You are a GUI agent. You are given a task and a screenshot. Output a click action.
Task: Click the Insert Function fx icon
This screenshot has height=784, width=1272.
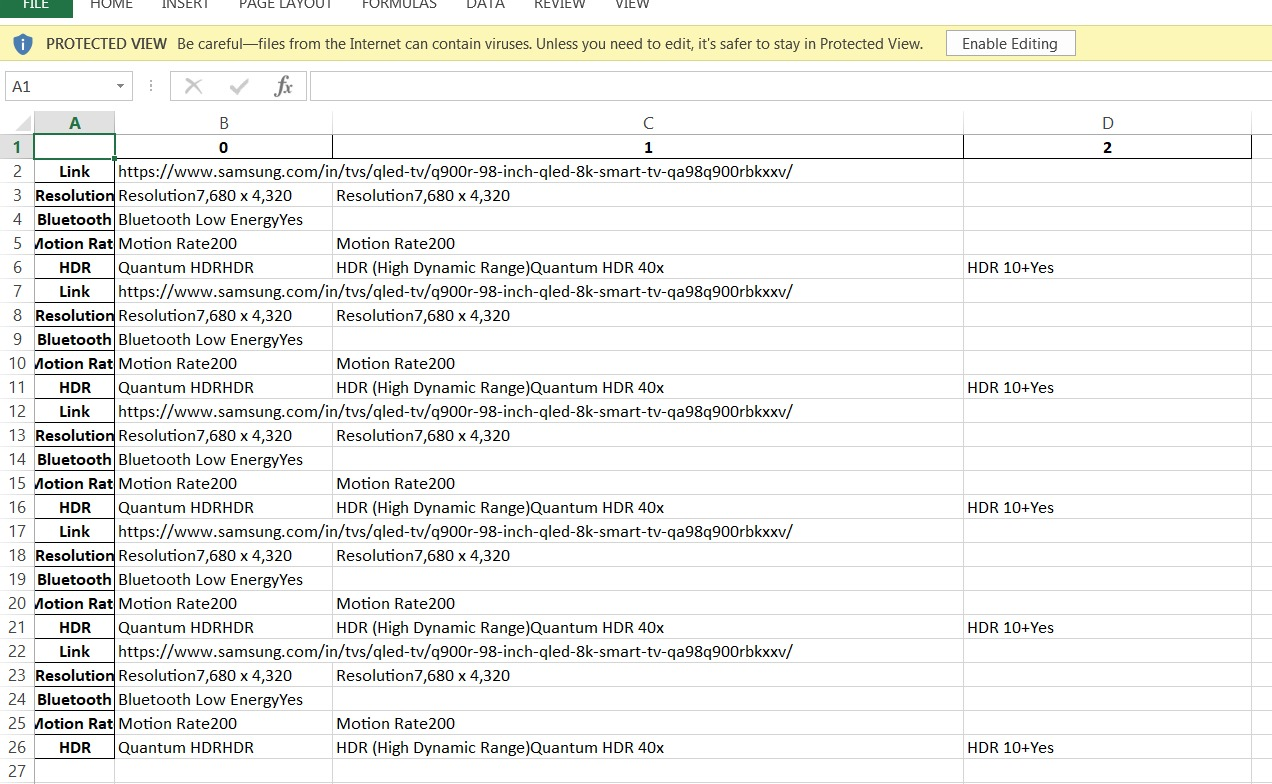[x=283, y=85]
